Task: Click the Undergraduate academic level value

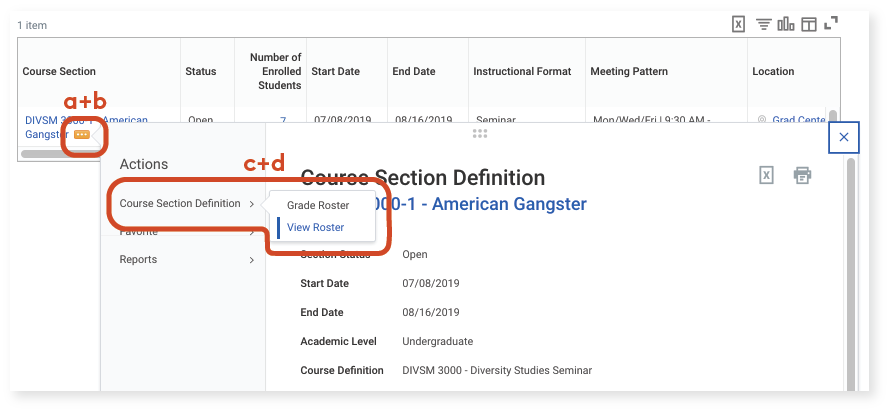Action: (438, 341)
